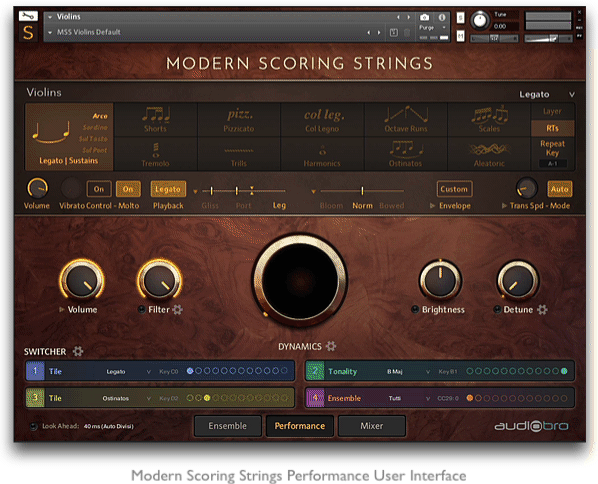Click the Tune knob in header

(x=480, y=21)
